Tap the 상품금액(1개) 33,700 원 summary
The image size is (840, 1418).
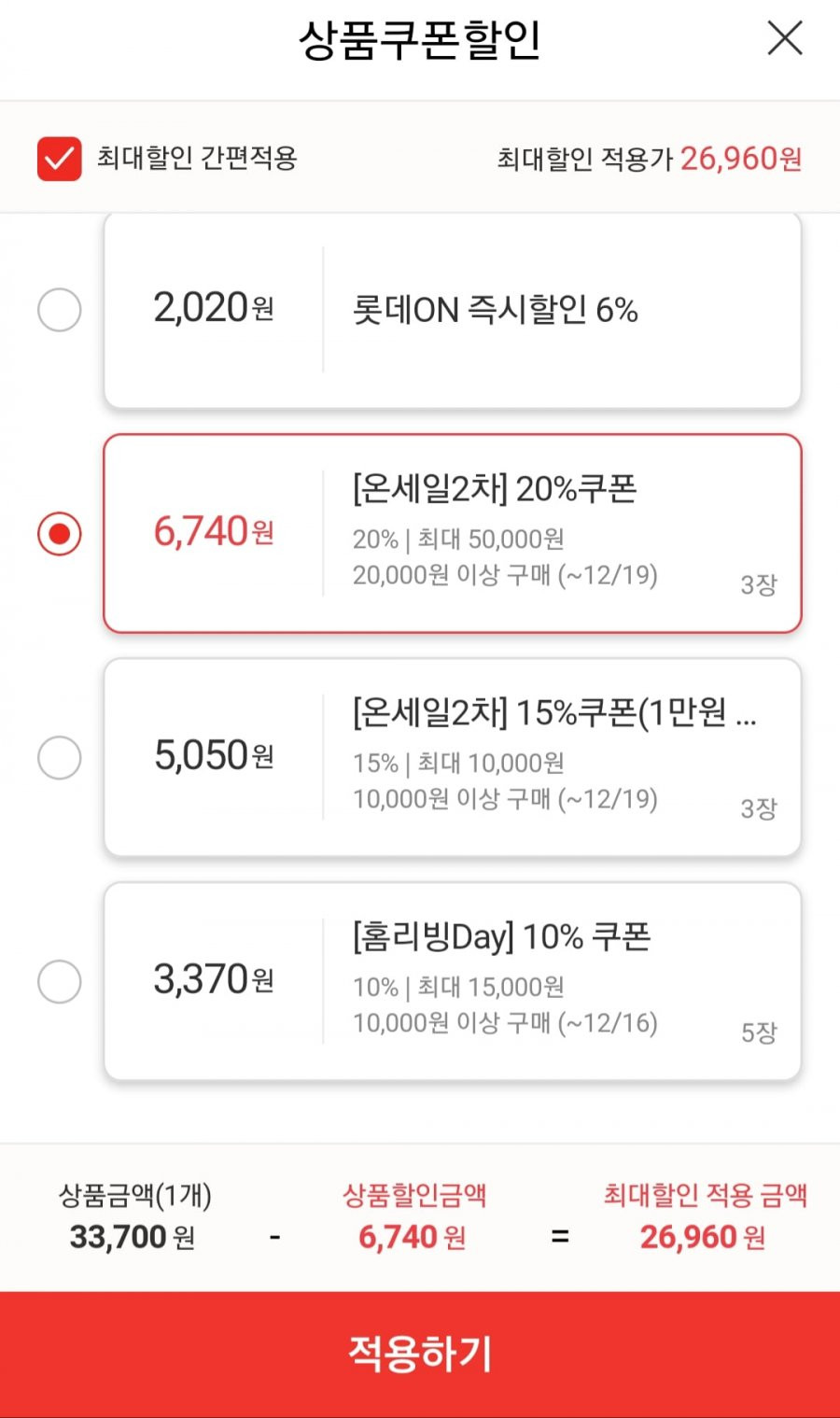(134, 1216)
